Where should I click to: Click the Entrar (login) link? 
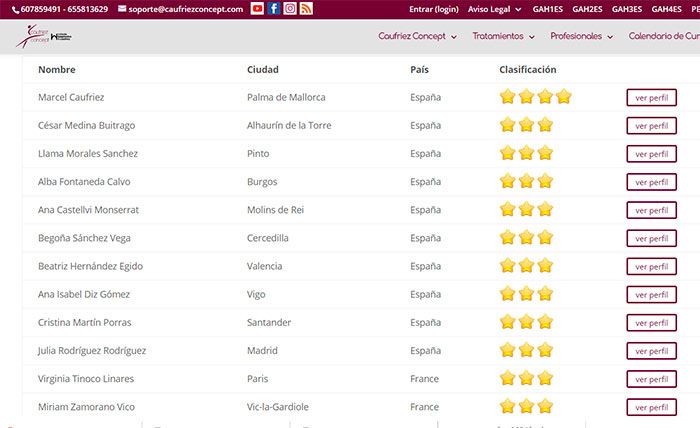click(x=434, y=9)
